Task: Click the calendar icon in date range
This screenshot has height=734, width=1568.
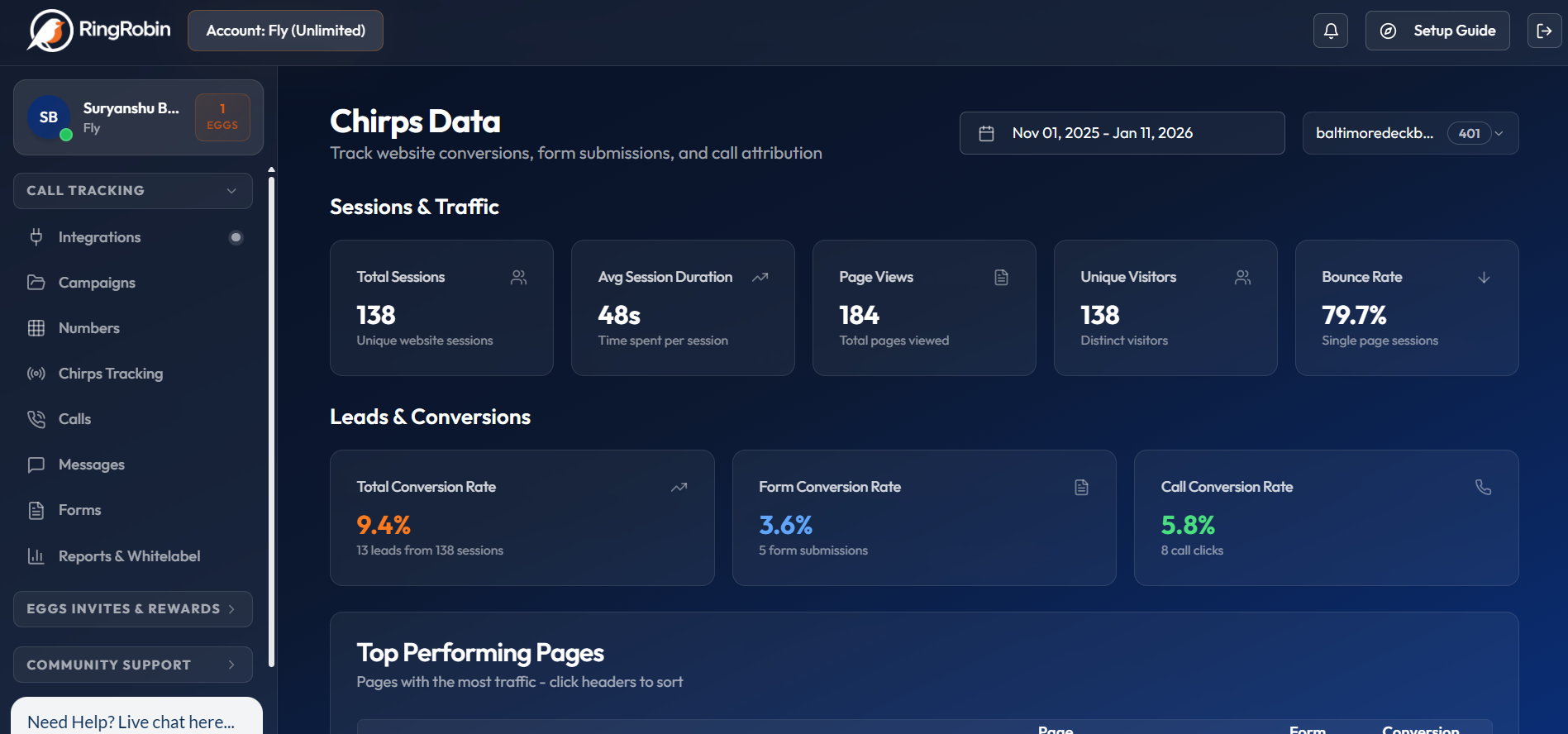Action: [x=986, y=133]
